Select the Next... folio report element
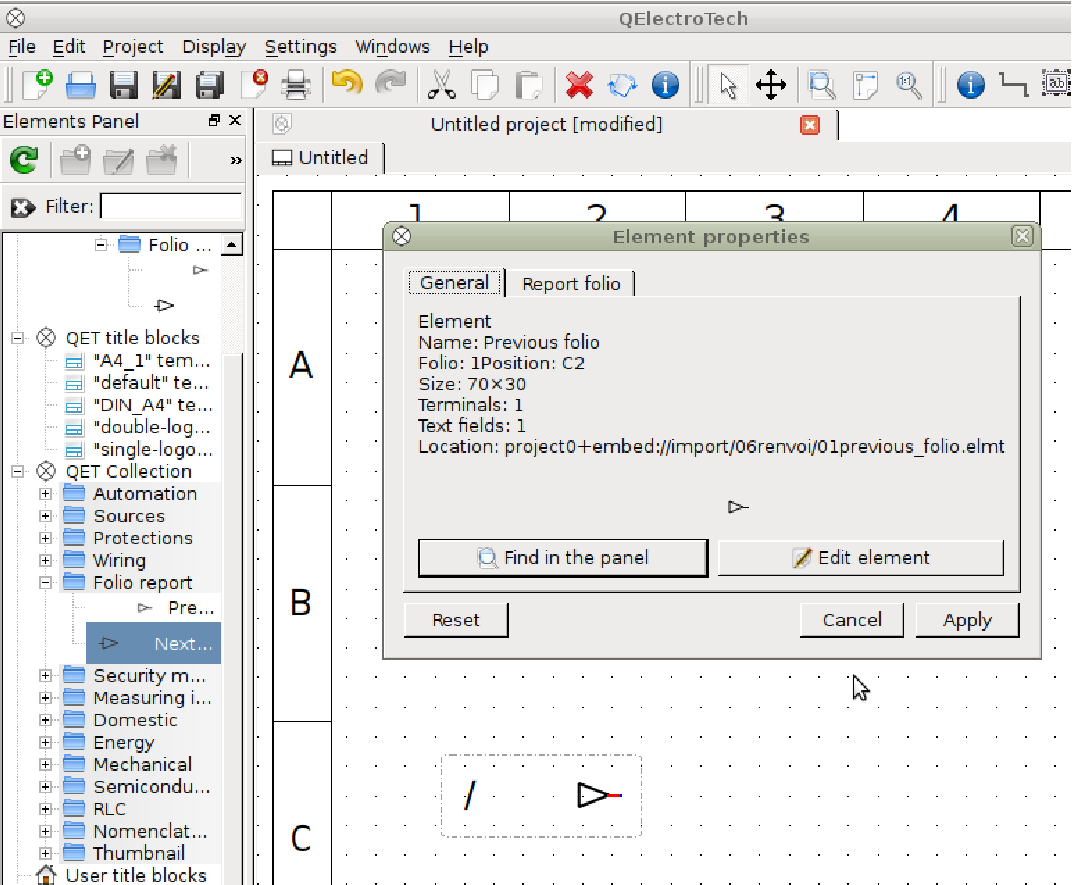 point(154,643)
